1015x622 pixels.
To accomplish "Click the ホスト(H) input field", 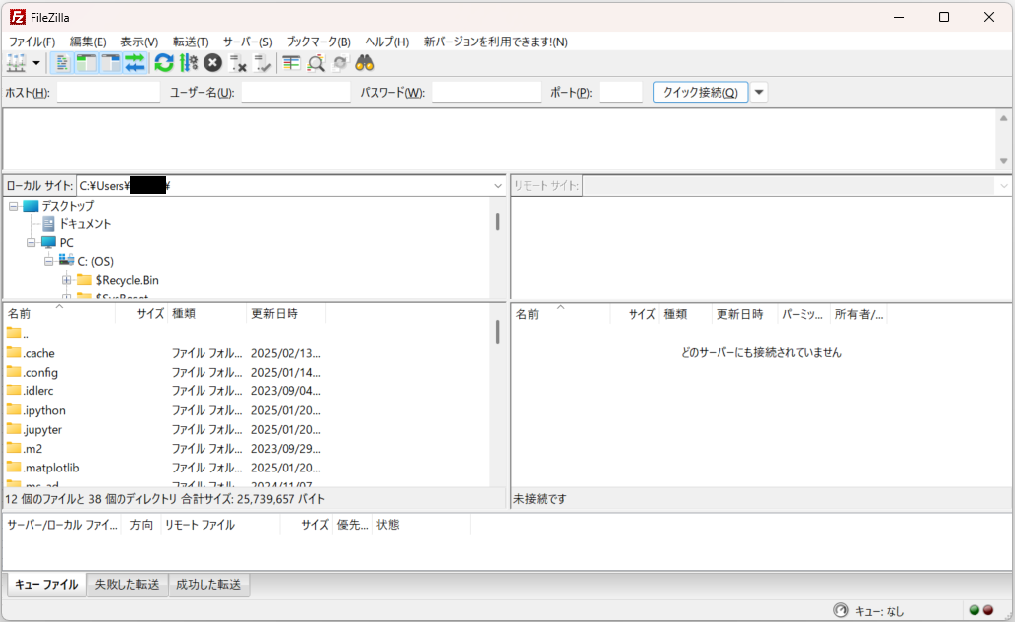I will coord(108,93).
